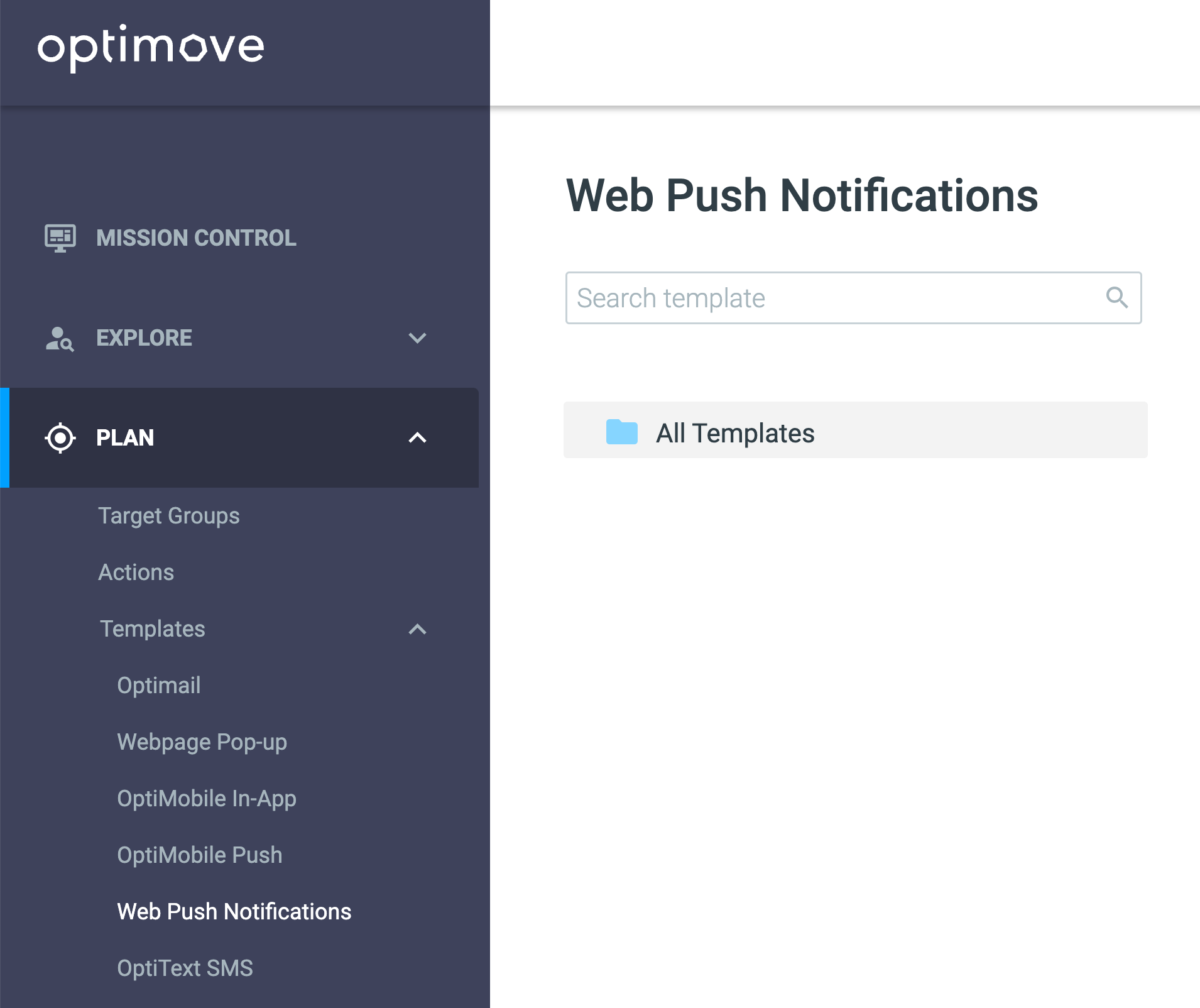
Task: Click the search magnifier icon
Action: [x=1116, y=297]
